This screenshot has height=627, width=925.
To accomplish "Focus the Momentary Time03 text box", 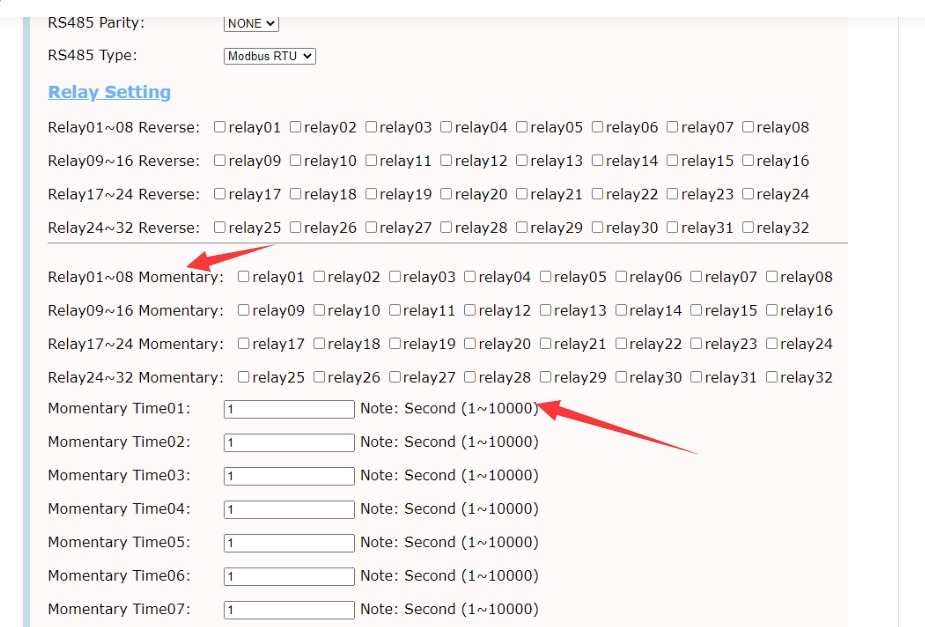I will [289, 476].
